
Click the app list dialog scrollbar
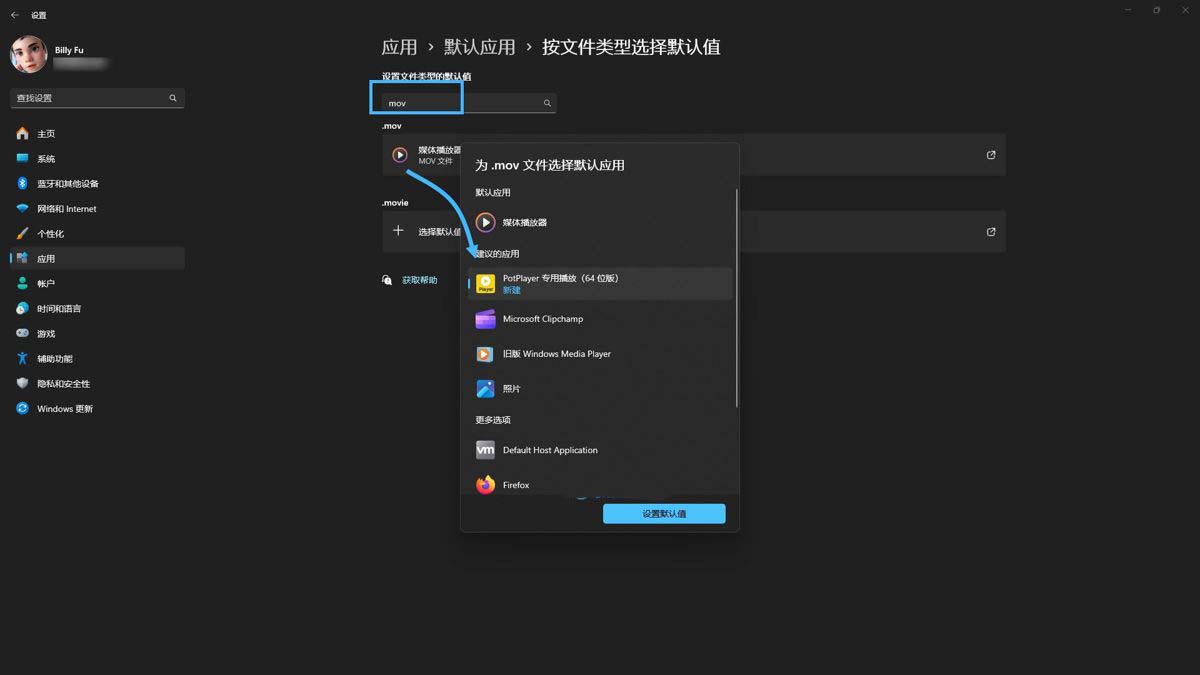pos(737,300)
